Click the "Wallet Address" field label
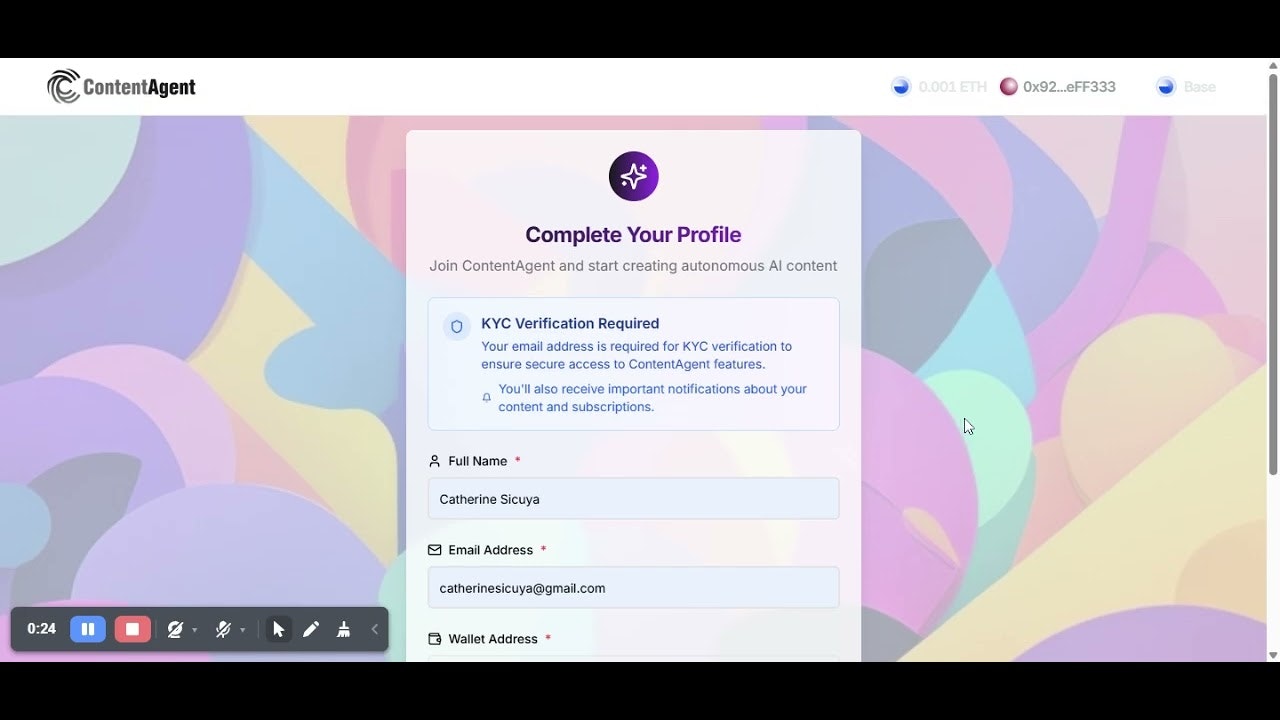Viewport: 1280px width, 720px height. click(x=493, y=639)
